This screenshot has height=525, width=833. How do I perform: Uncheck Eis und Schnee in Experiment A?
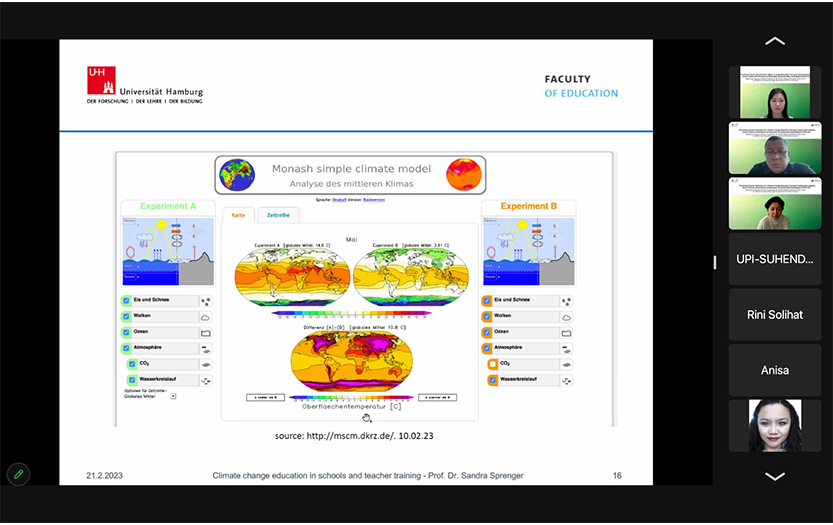tap(127, 301)
